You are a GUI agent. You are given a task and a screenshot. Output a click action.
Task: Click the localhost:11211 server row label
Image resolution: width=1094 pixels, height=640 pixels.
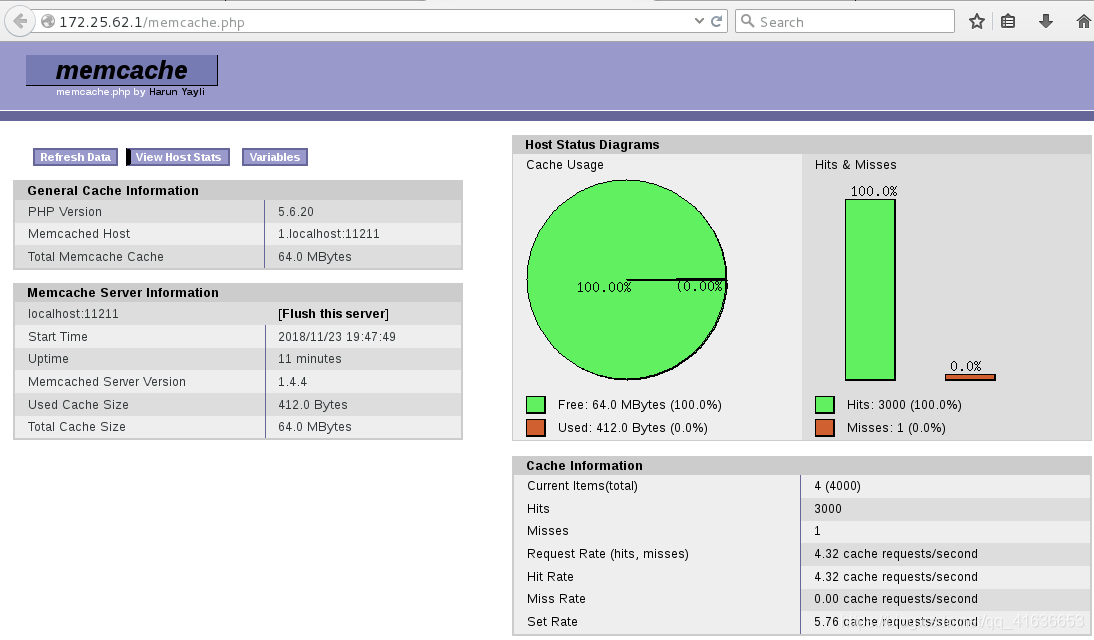click(73, 314)
